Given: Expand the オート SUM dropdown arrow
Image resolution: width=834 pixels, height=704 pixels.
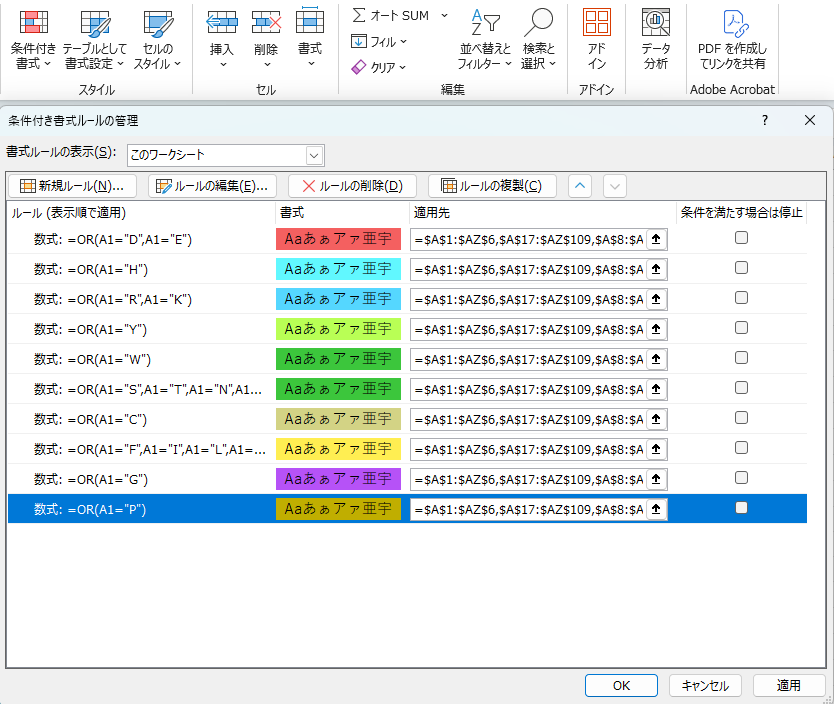Looking at the screenshot, I should click(444, 15).
